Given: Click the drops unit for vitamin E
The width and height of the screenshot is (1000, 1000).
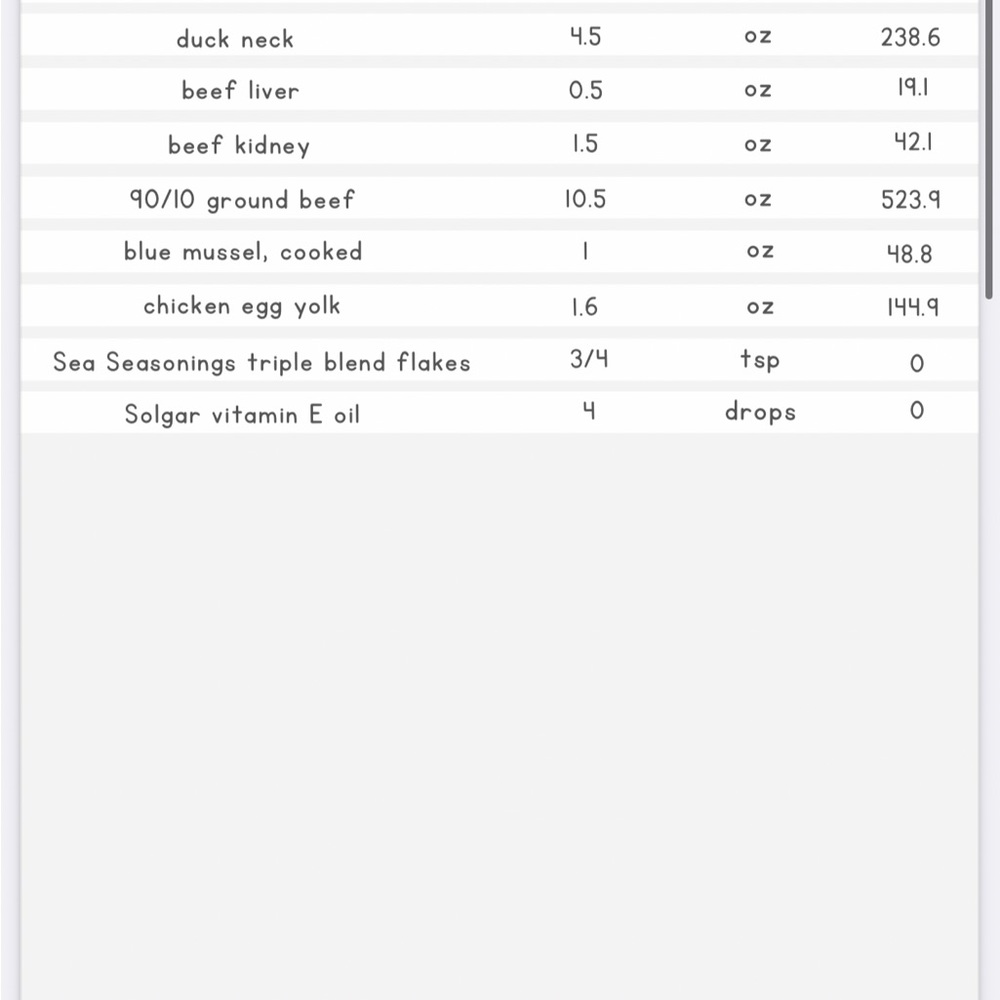Looking at the screenshot, I should [760, 412].
